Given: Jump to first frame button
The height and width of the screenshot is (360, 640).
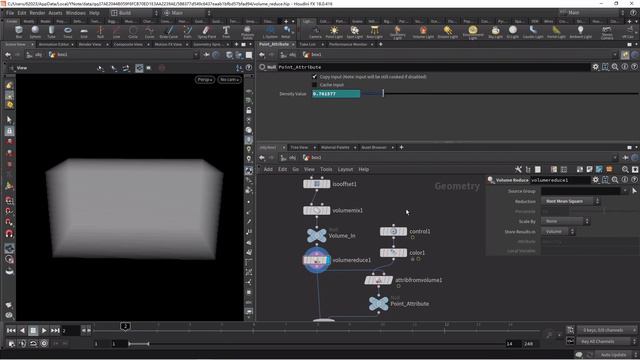Looking at the screenshot, I should tap(11, 330).
